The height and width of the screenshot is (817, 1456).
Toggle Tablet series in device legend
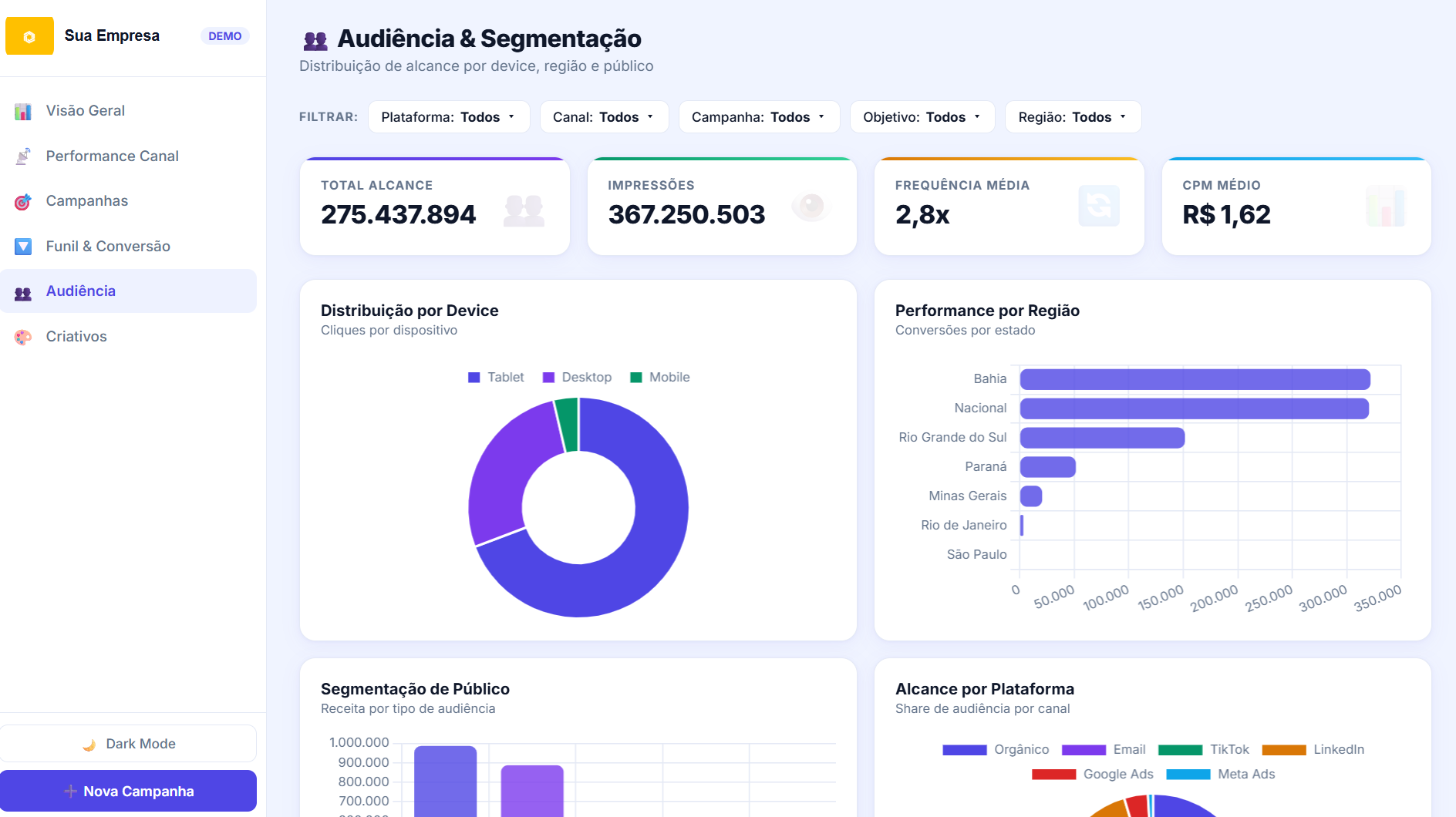click(496, 378)
